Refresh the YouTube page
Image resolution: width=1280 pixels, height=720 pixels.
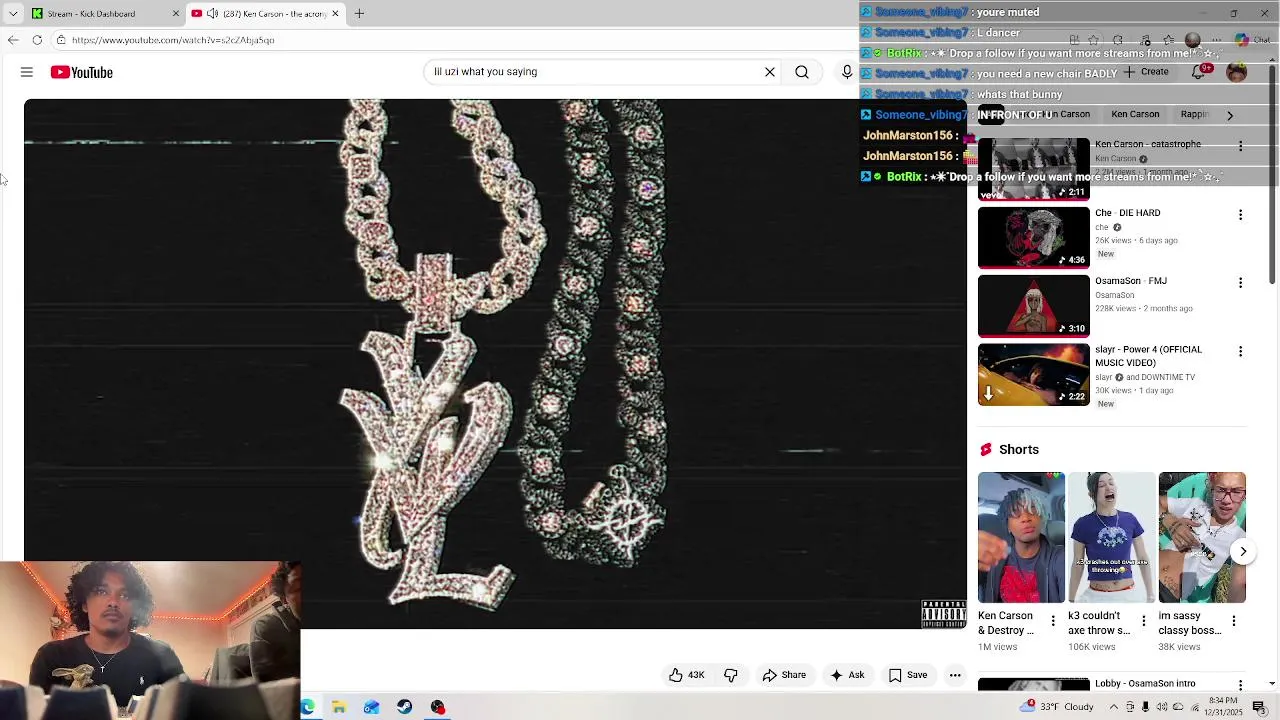tap(37, 40)
